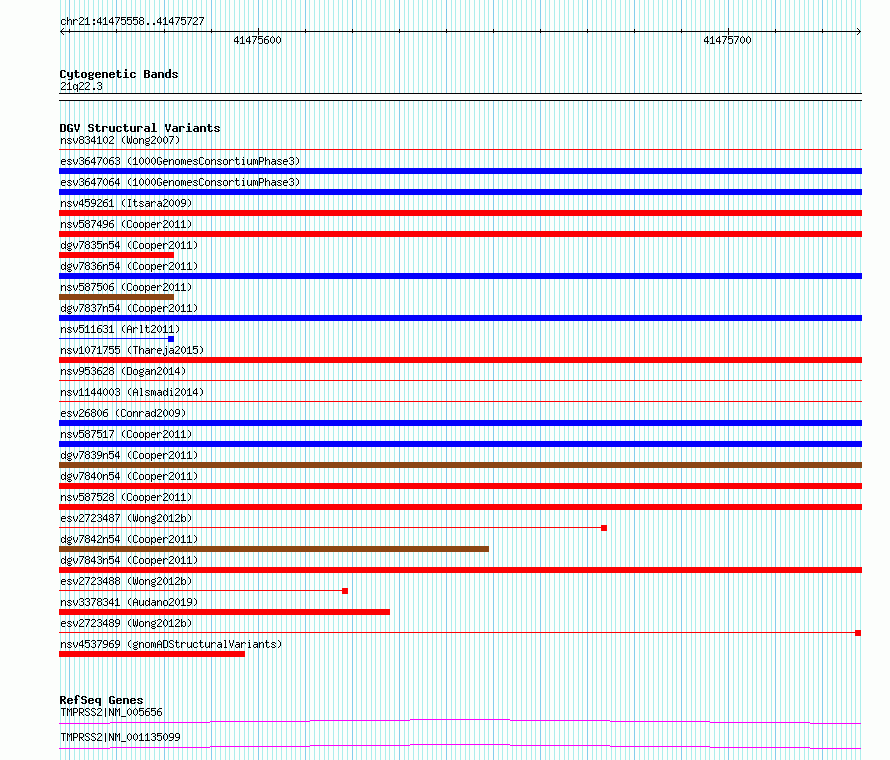Click the ruler's right arrow end
890x760 pixels.
859,32
